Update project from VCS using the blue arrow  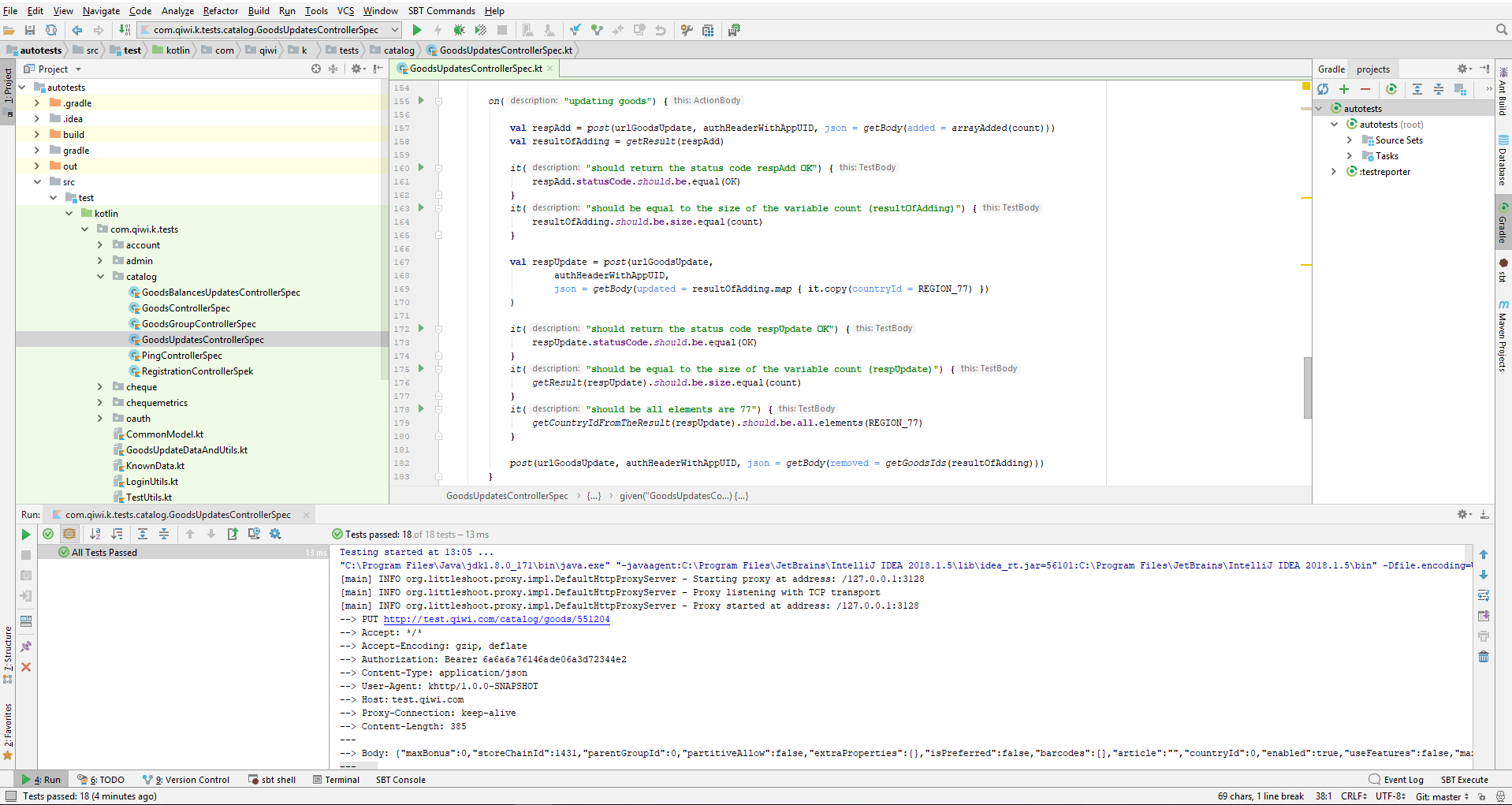[x=575, y=30]
